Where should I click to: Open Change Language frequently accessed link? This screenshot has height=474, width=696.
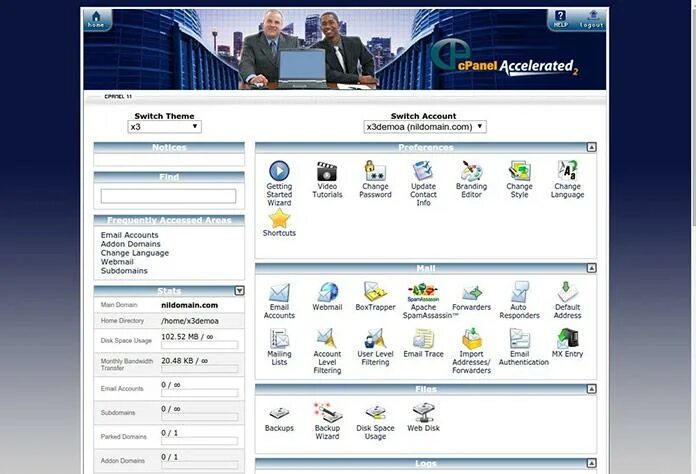point(134,253)
